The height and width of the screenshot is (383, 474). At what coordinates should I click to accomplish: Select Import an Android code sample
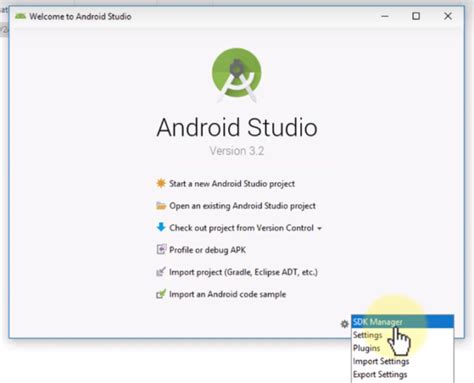pyautogui.click(x=227, y=294)
